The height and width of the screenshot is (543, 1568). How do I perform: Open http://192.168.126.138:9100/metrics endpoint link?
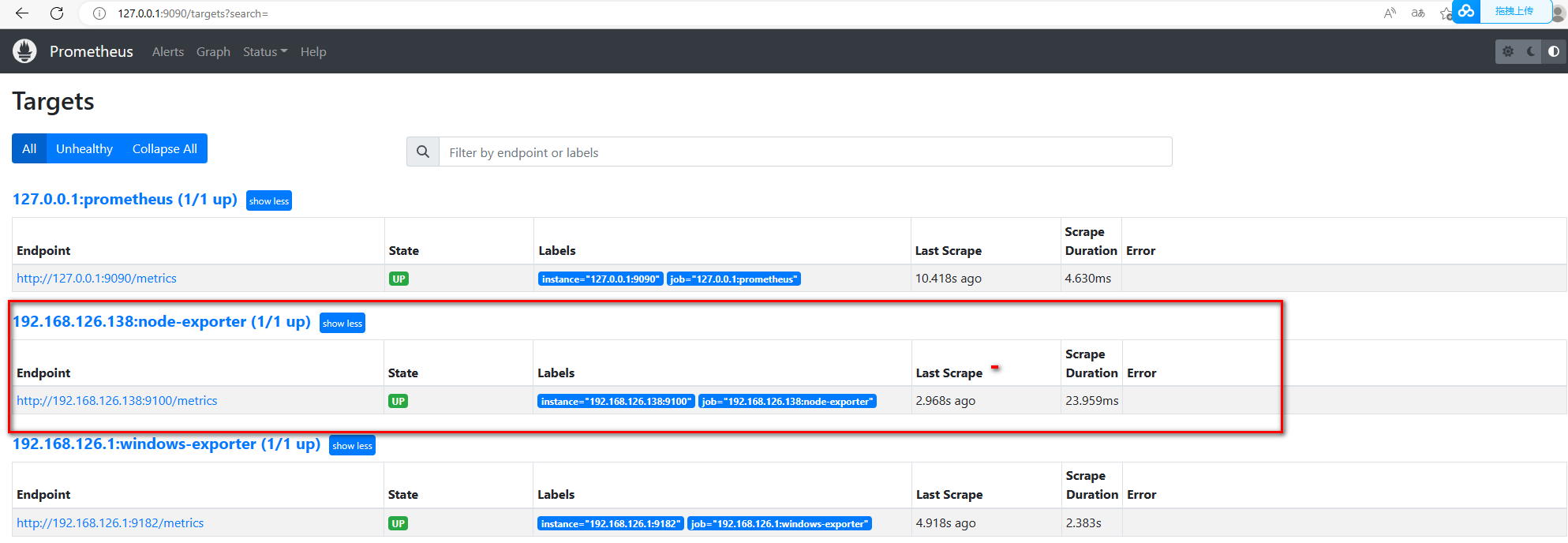[x=117, y=400]
